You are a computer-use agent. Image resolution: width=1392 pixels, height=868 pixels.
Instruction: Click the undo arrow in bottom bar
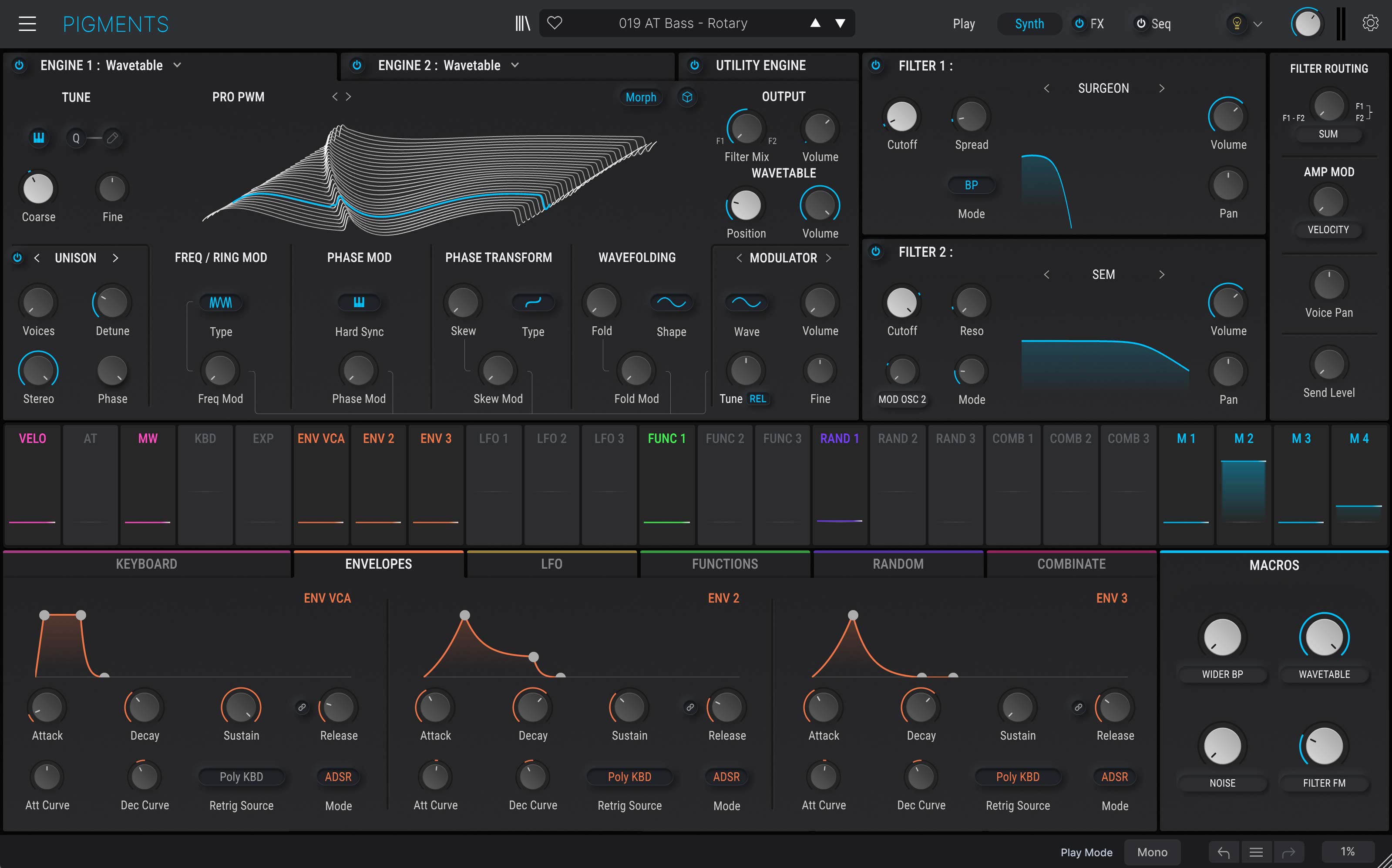tap(1223, 852)
